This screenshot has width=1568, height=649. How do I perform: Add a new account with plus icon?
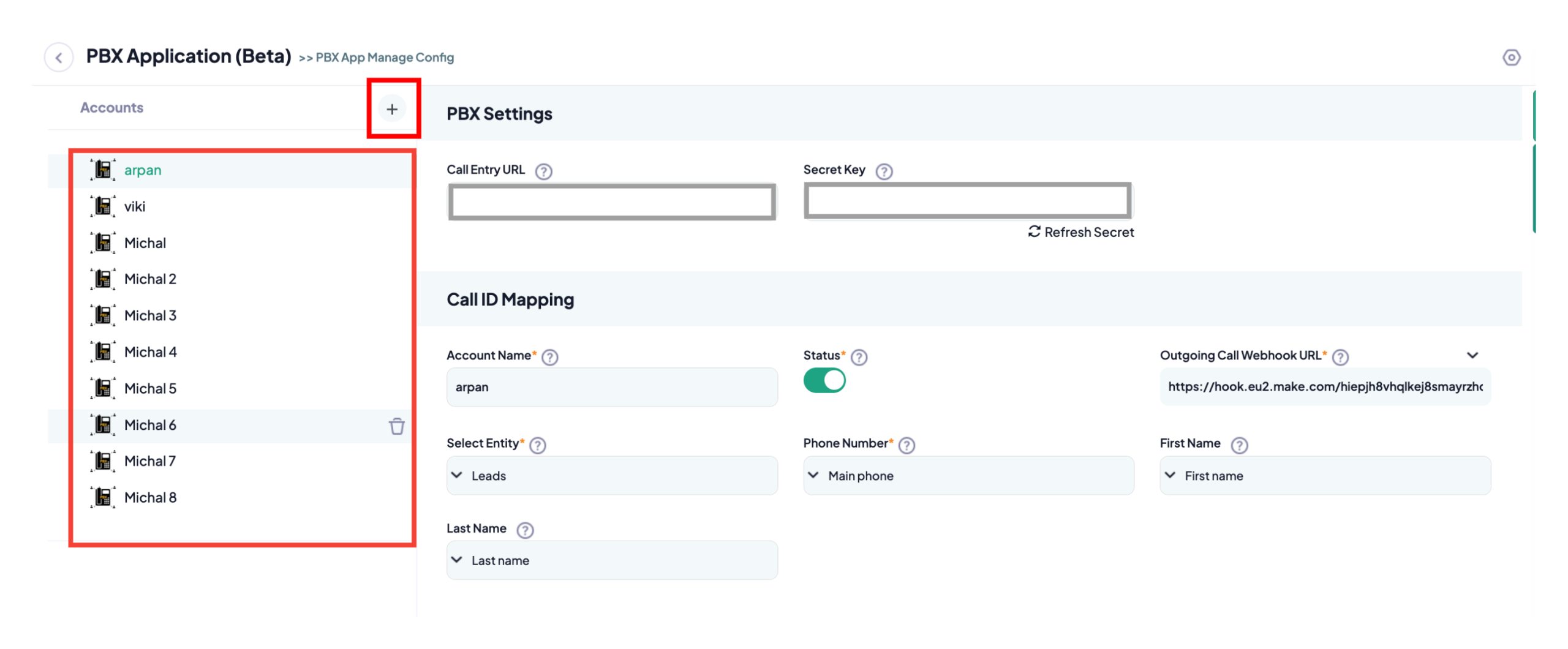[x=392, y=109]
